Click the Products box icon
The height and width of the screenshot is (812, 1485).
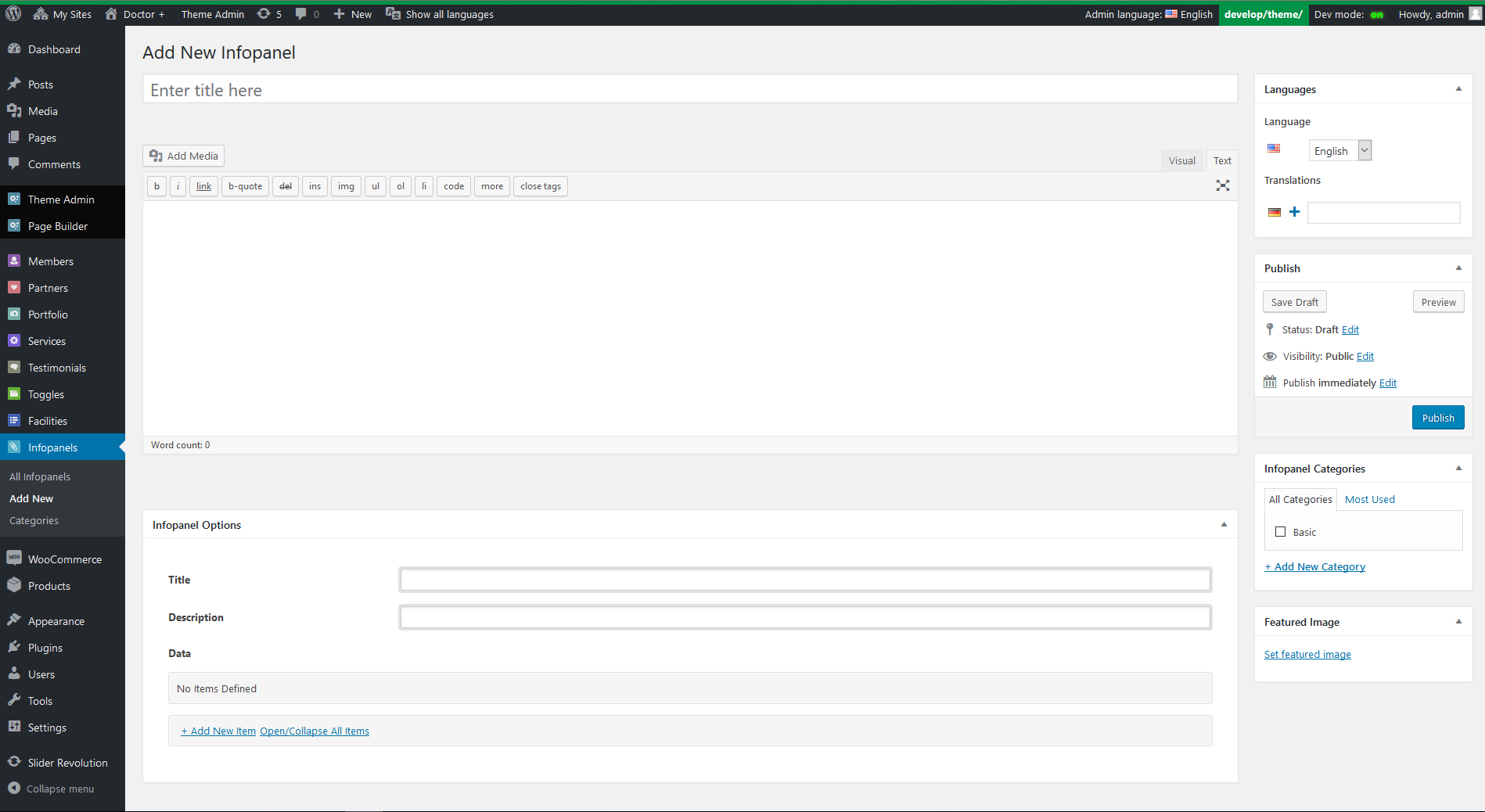tap(14, 584)
